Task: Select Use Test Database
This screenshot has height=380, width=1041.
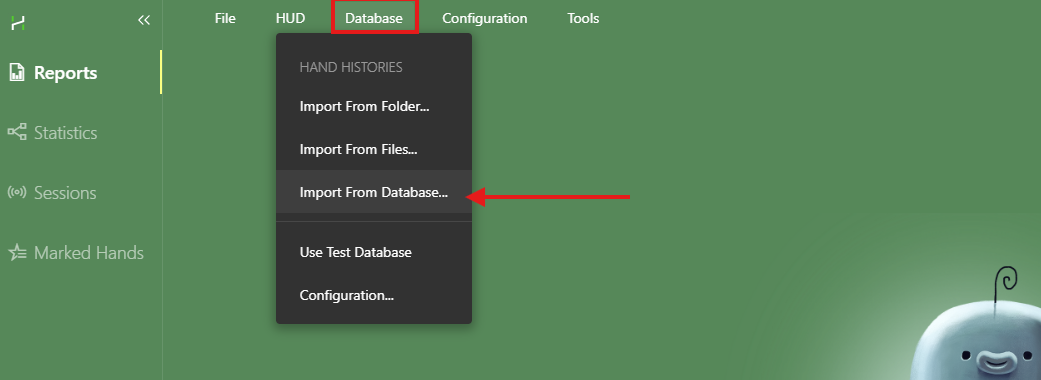Action: 374,252
